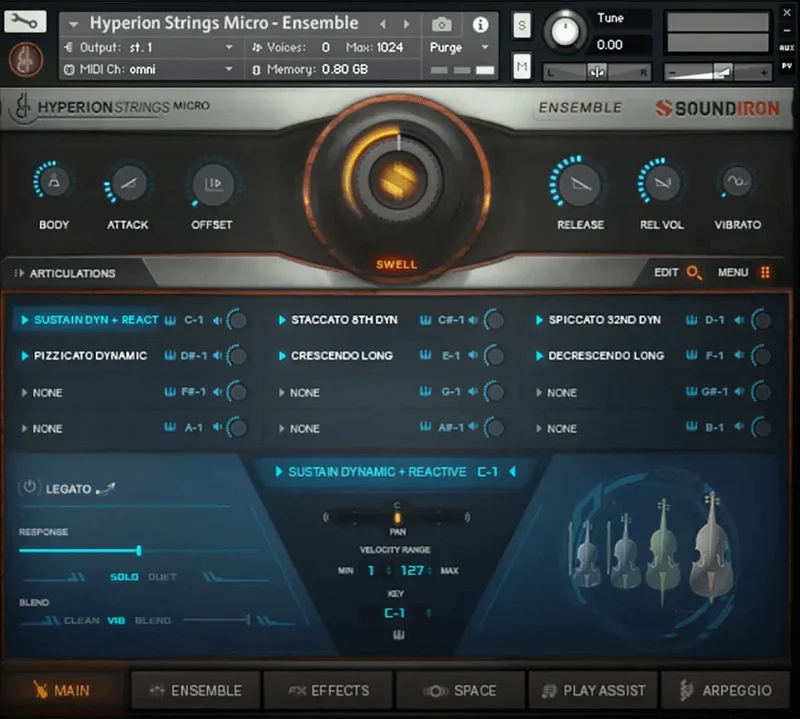The width and height of the screenshot is (800, 719).
Task: Click the Soundiron logo
Action: coord(717,108)
